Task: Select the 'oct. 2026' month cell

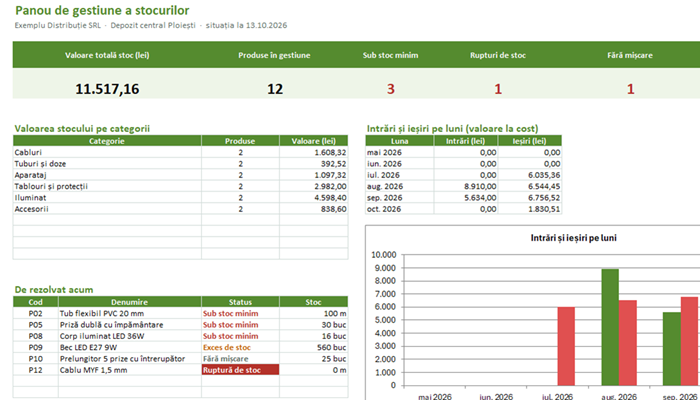Action: pyautogui.click(x=400, y=209)
